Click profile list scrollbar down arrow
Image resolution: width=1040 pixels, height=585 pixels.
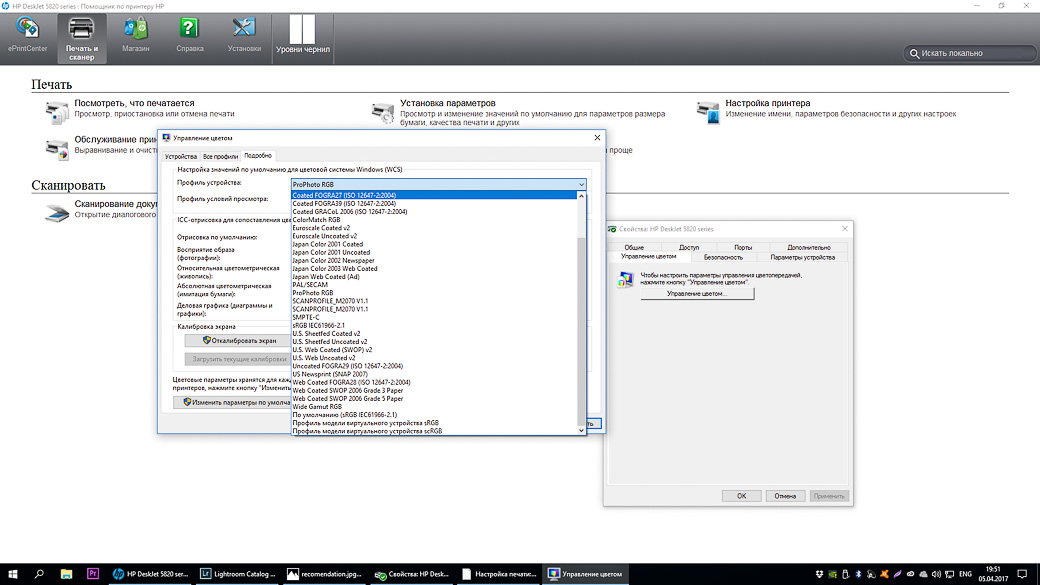click(x=582, y=430)
